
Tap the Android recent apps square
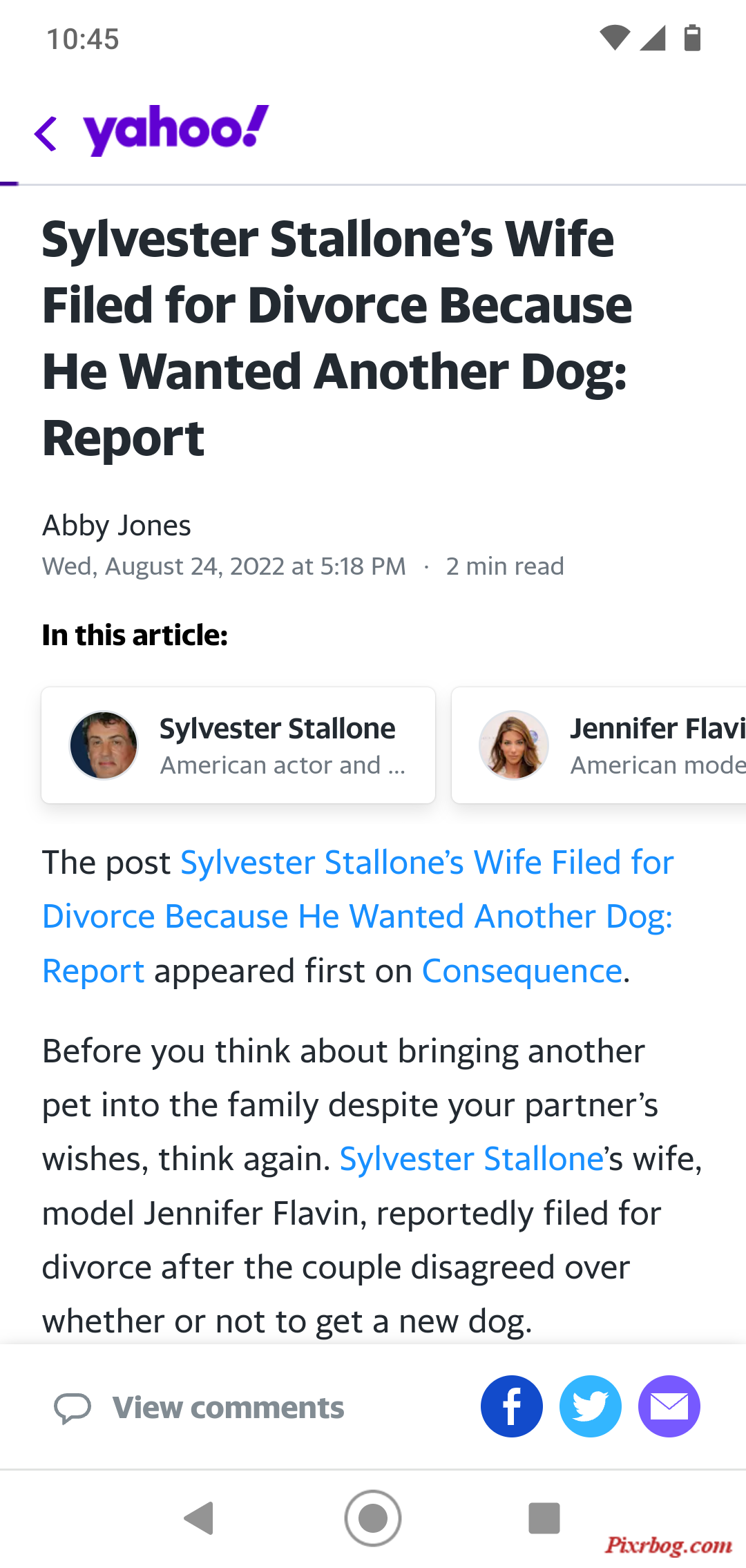[x=544, y=1518]
